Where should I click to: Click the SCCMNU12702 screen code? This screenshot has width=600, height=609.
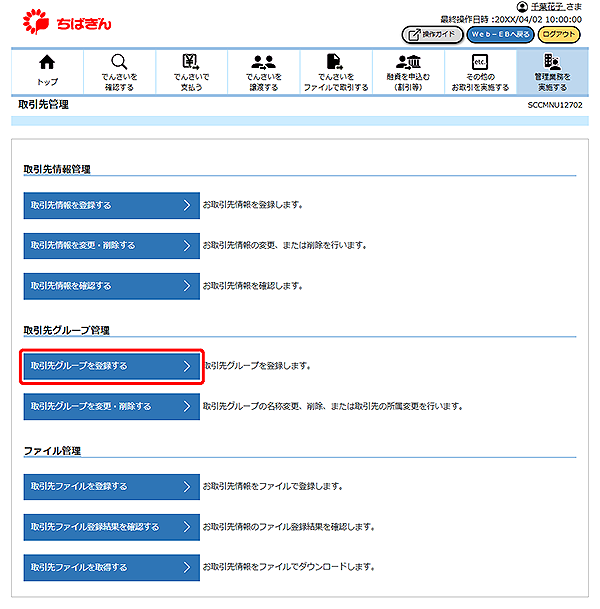[x=555, y=105]
